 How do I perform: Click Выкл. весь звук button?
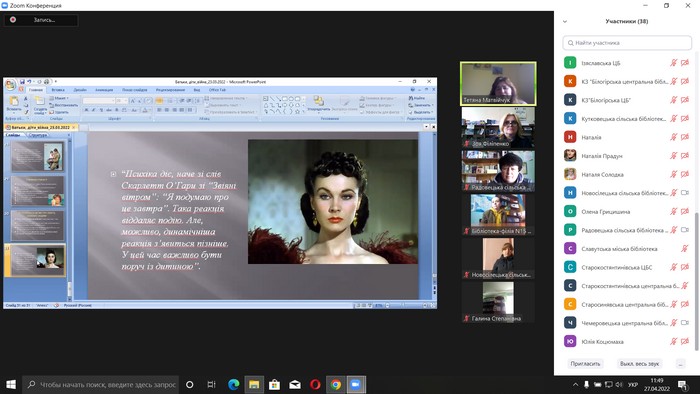639,364
